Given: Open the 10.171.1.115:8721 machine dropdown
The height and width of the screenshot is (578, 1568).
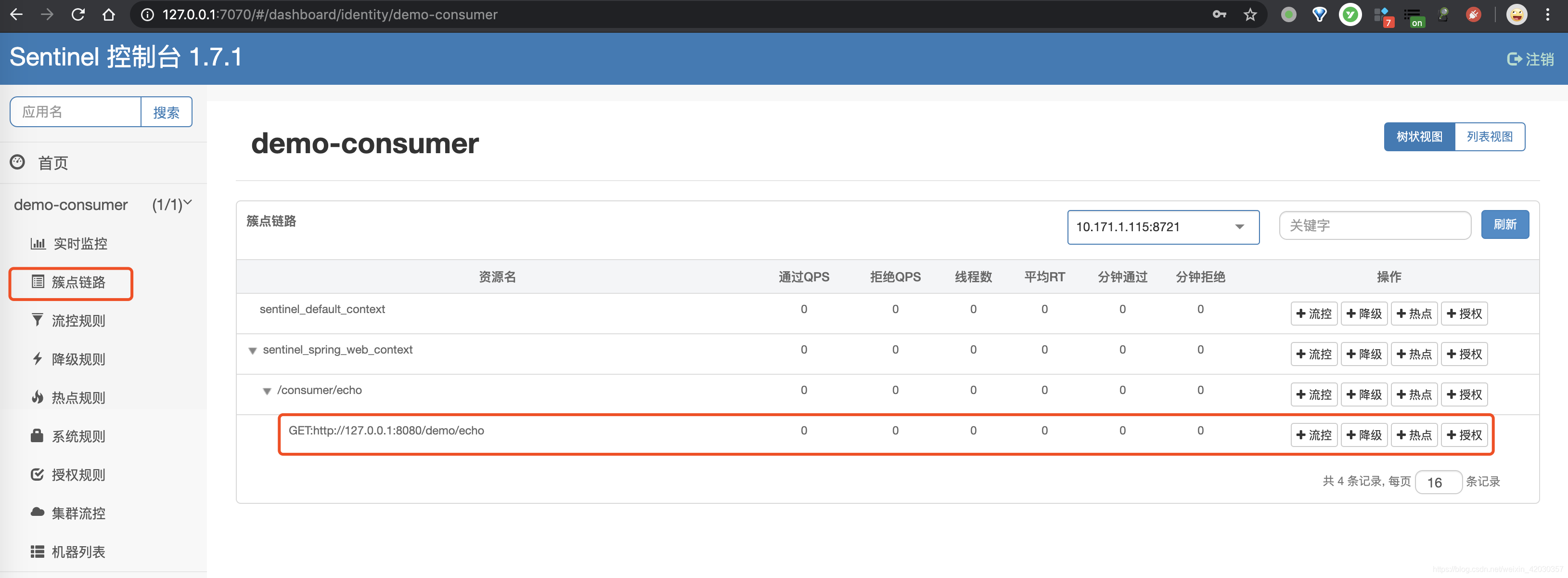Looking at the screenshot, I should (1163, 226).
